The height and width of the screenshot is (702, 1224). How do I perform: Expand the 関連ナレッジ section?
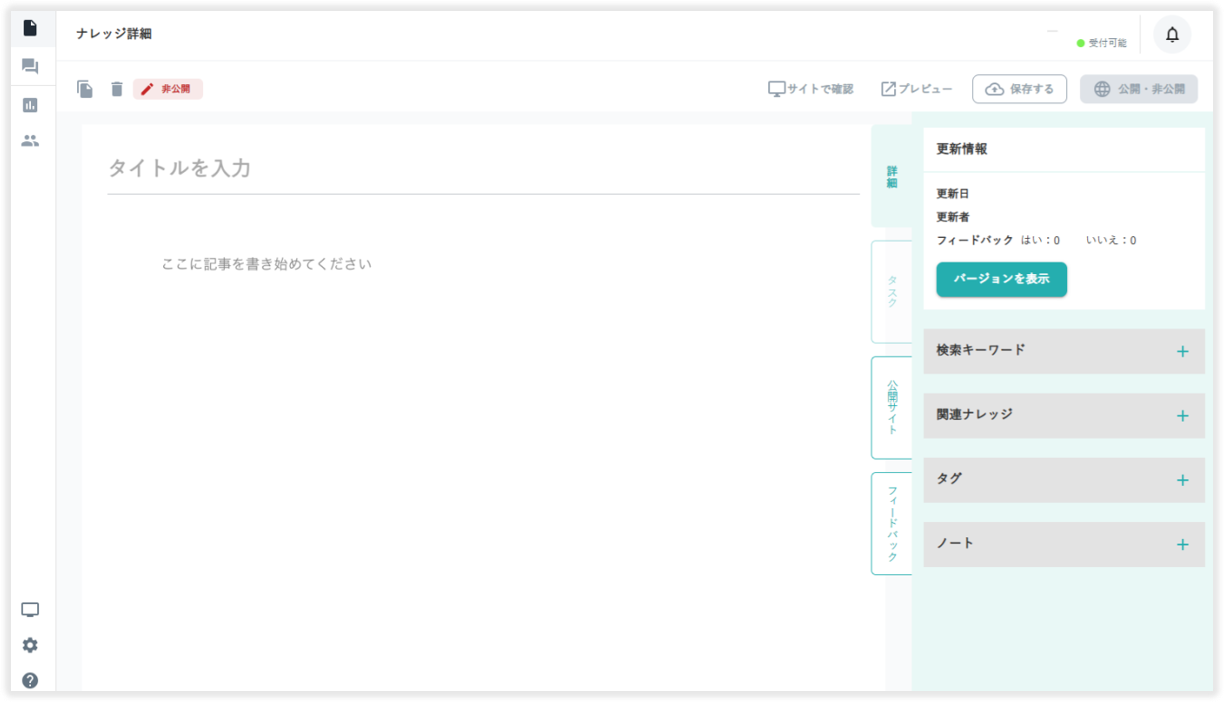tap(1182, 415)
